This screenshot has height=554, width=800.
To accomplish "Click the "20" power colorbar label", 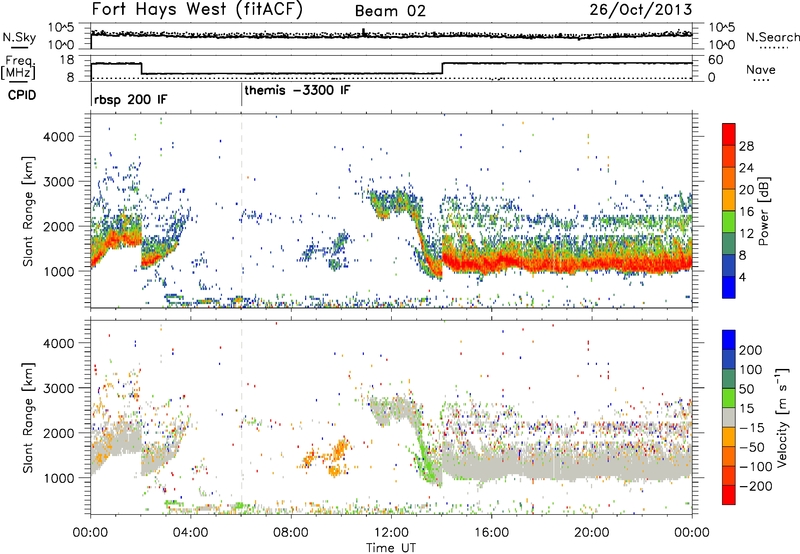I will [x=746, y=190].
